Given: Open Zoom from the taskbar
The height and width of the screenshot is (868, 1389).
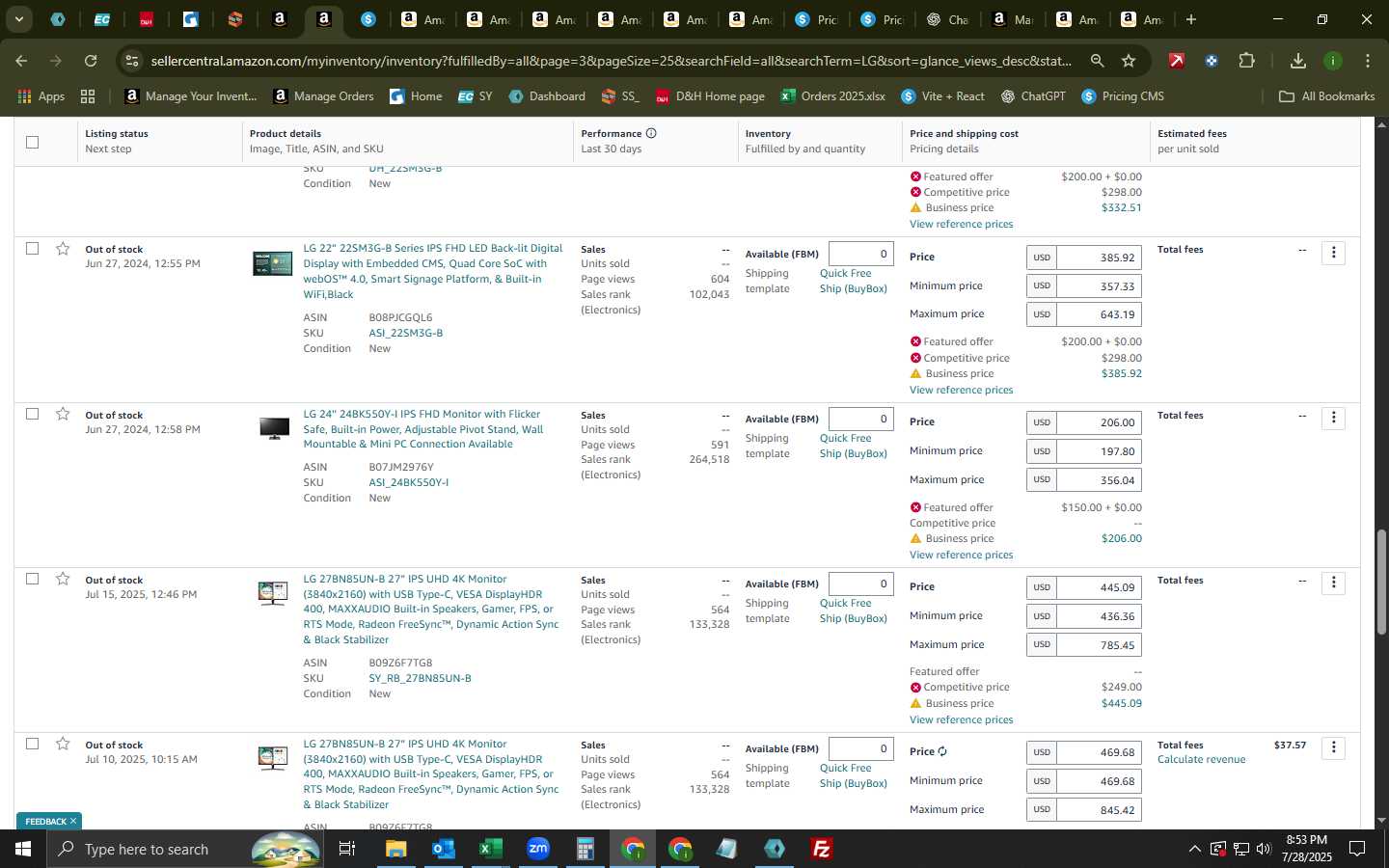Looking at the screenshot, I should pyautogui.click(x=537, y=849).
